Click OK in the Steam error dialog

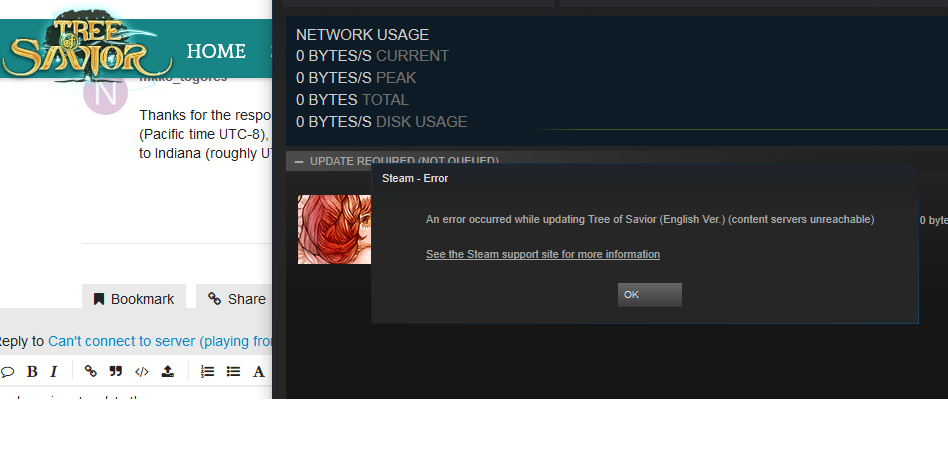[x=649, y=295]
